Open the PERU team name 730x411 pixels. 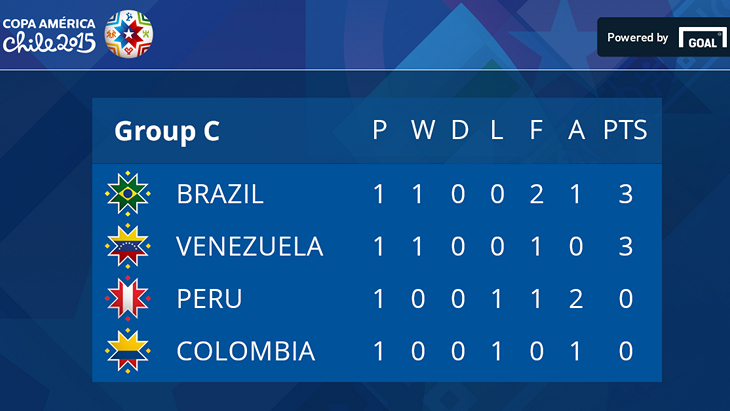click(x=209, y=299)
